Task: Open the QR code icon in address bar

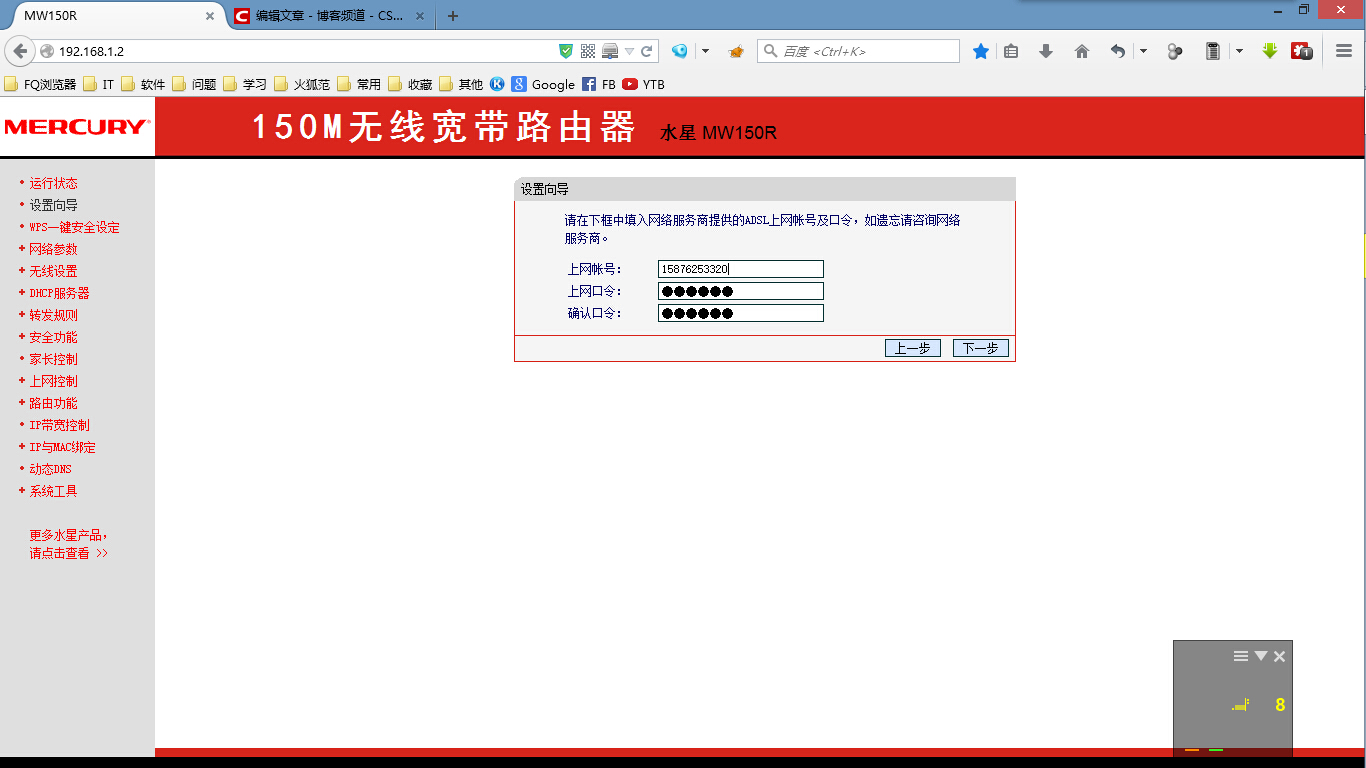Action: pos(588,51)
